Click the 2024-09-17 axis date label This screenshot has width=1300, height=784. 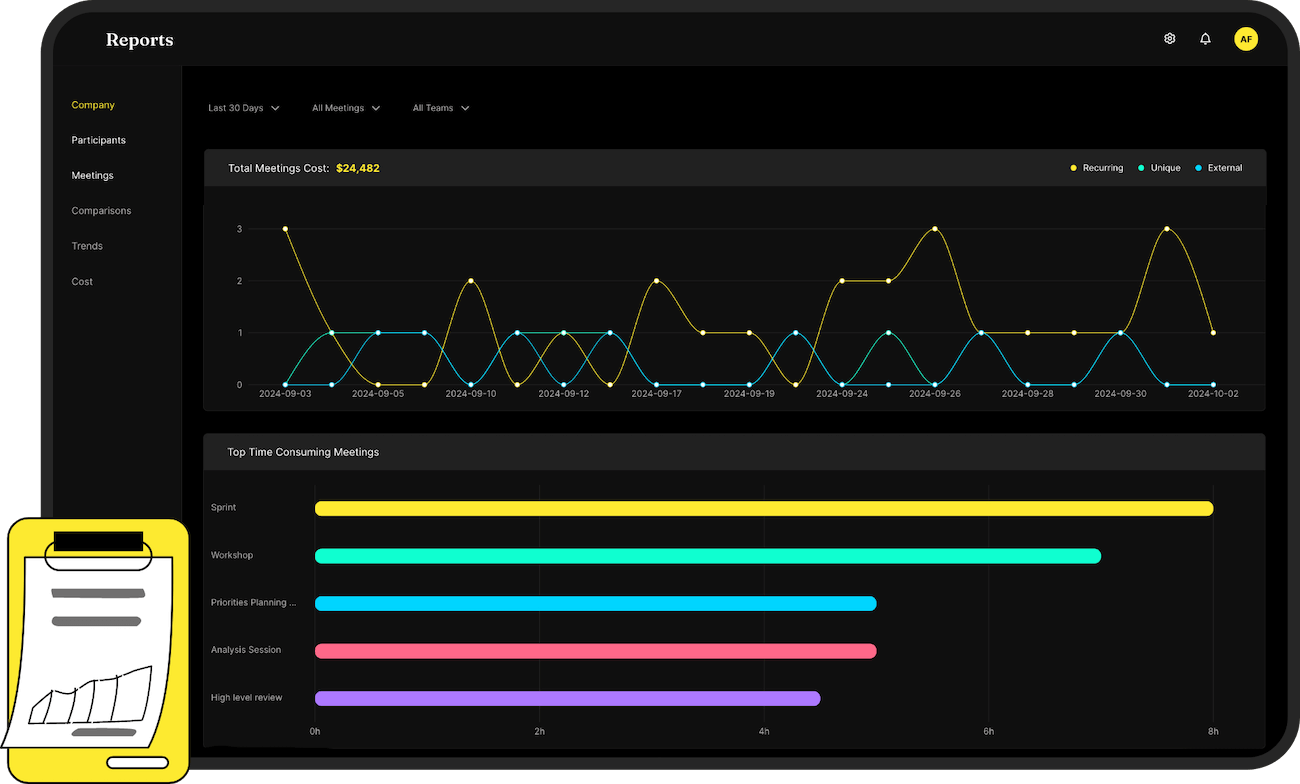point(656,394)
